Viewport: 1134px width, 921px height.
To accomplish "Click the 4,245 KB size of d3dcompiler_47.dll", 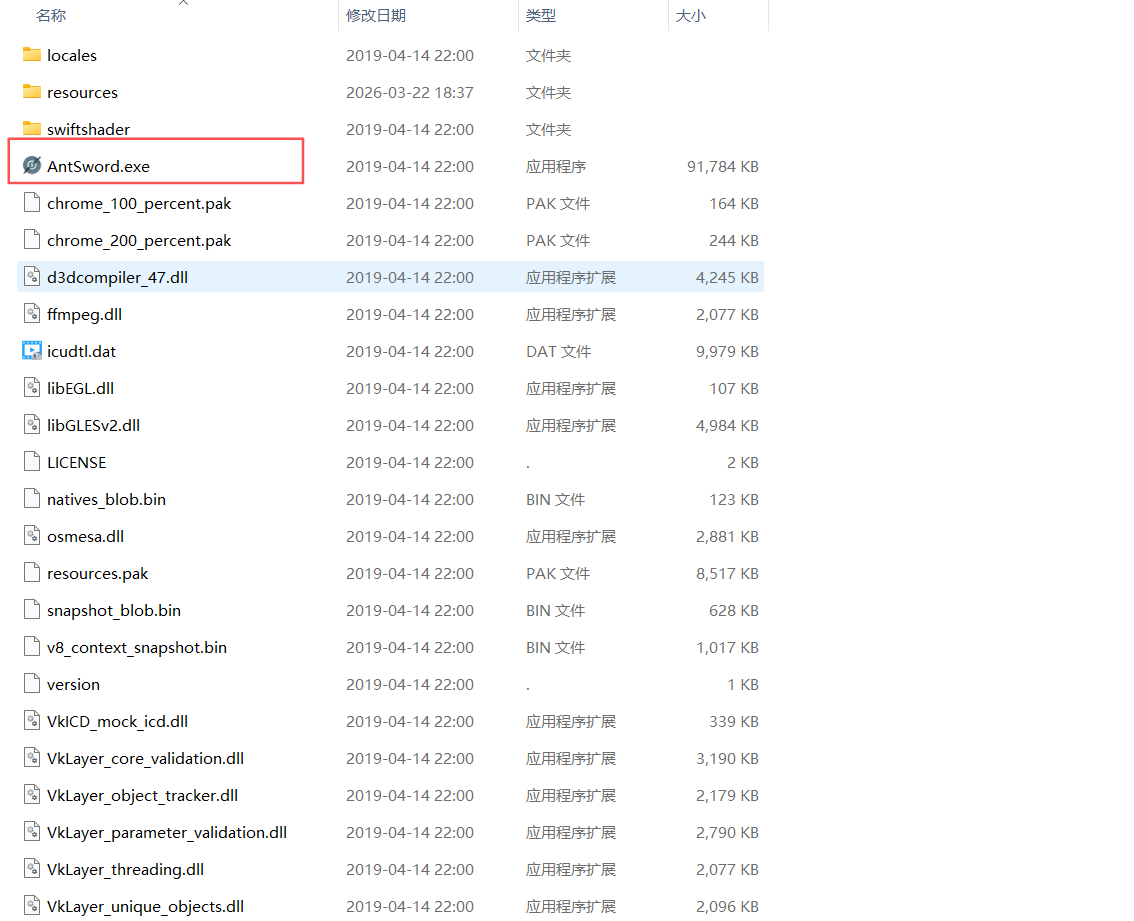I will [727, 278].
